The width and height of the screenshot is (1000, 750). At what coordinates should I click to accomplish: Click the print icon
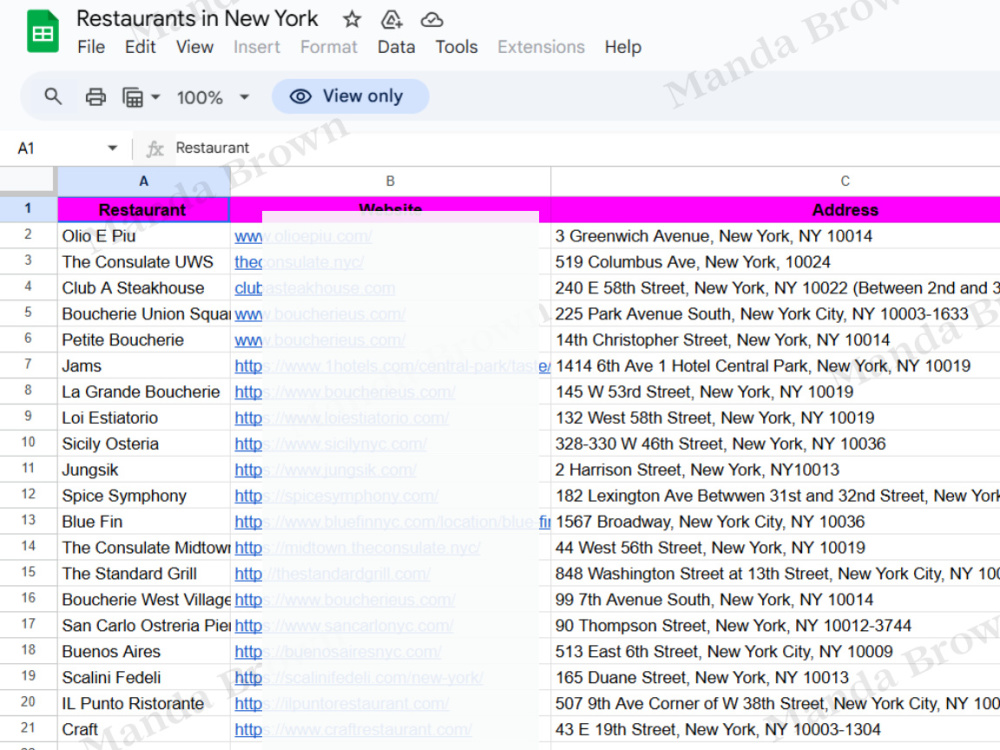coord(96,97)
